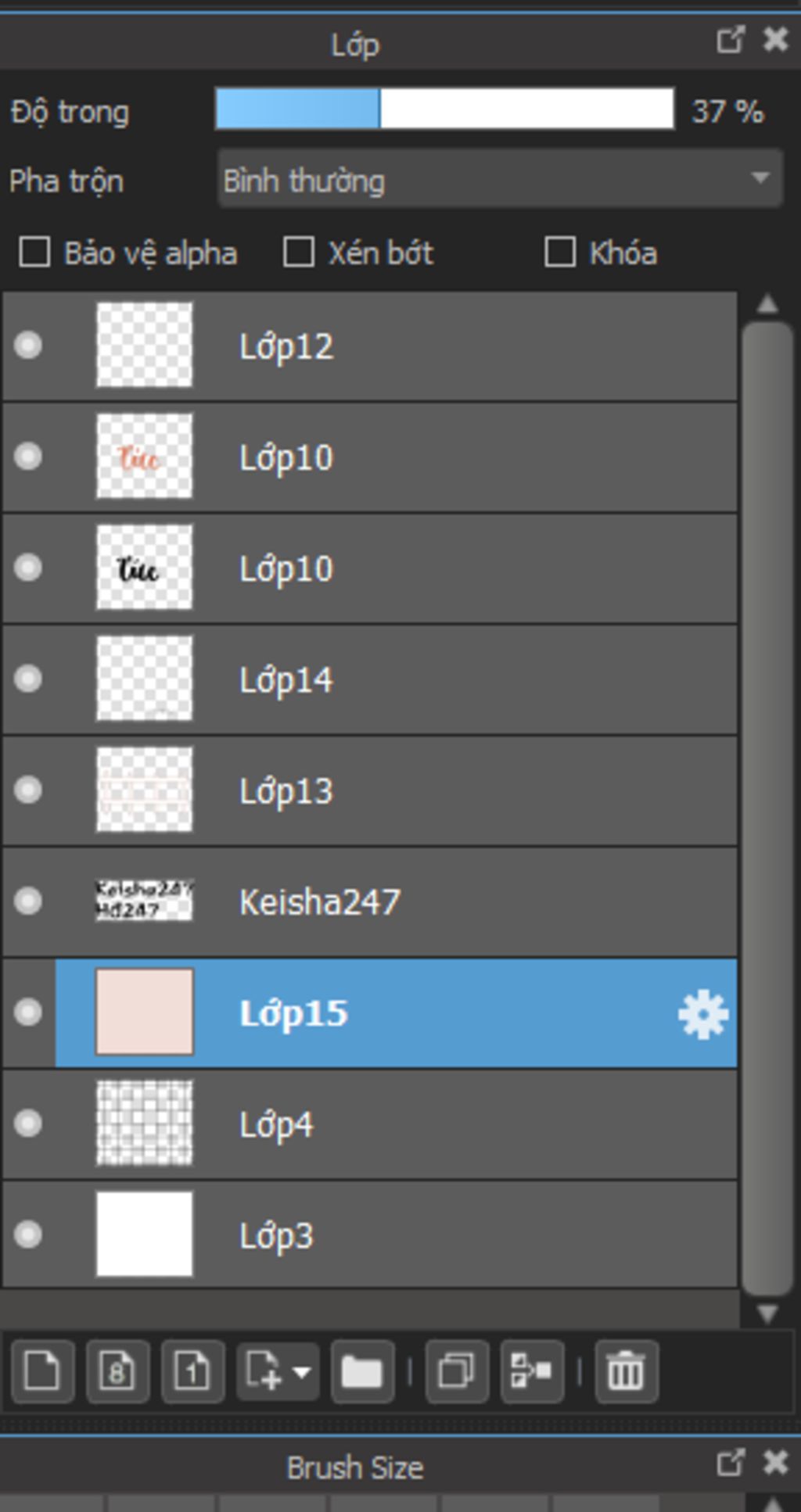Check the Khóa lock checkbox

click(x=560, y=253)
